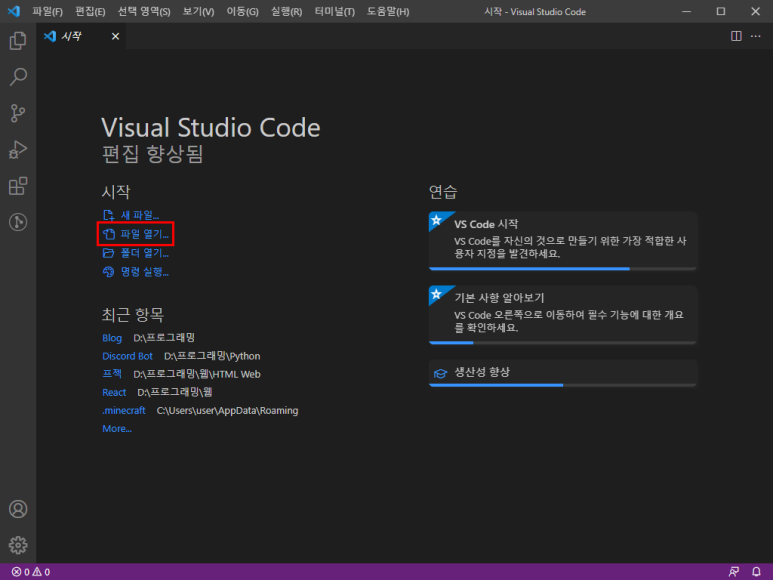This screenshot has width=773, height=580.
Task: Open the Search view in activity bar
Action: (18, 77)
